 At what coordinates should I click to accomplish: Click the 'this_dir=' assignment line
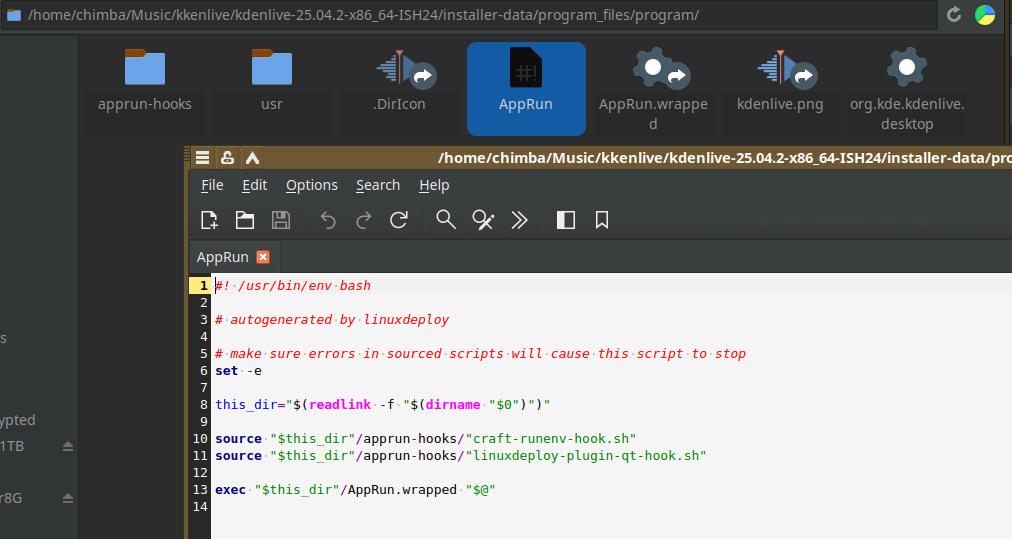[382, 405]
